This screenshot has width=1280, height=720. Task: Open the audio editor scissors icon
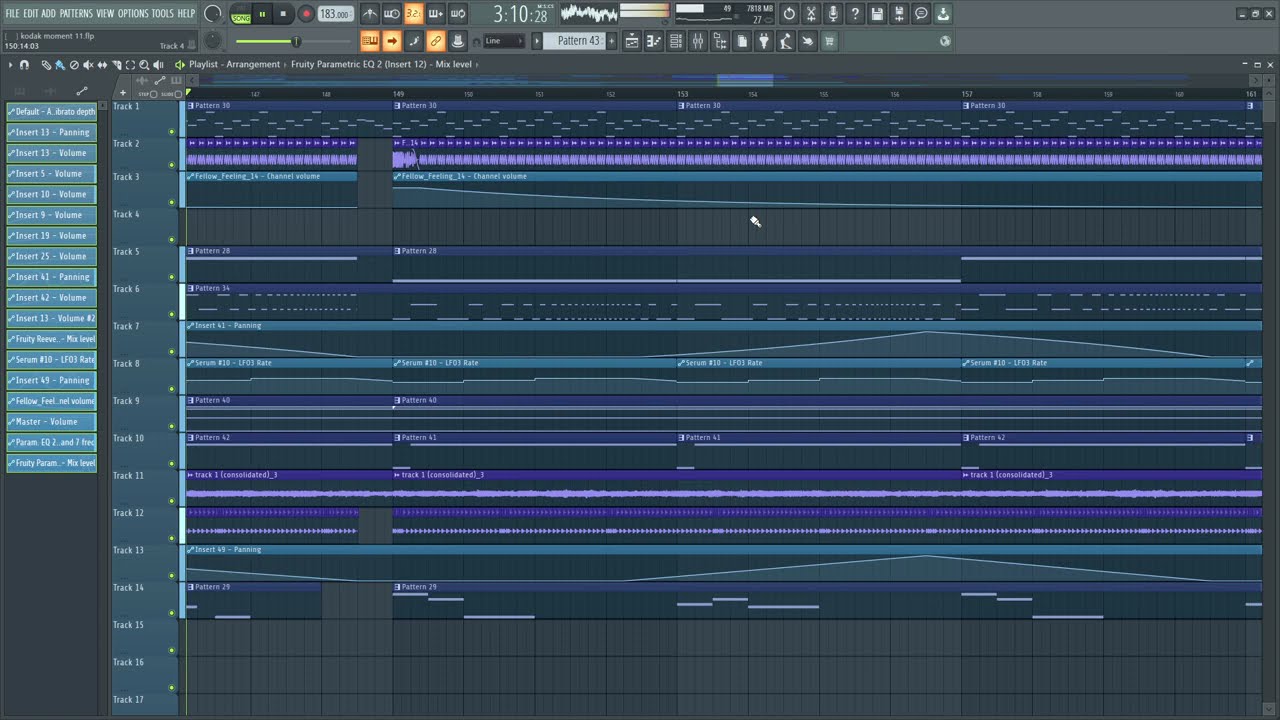click(x=811, y=14)
